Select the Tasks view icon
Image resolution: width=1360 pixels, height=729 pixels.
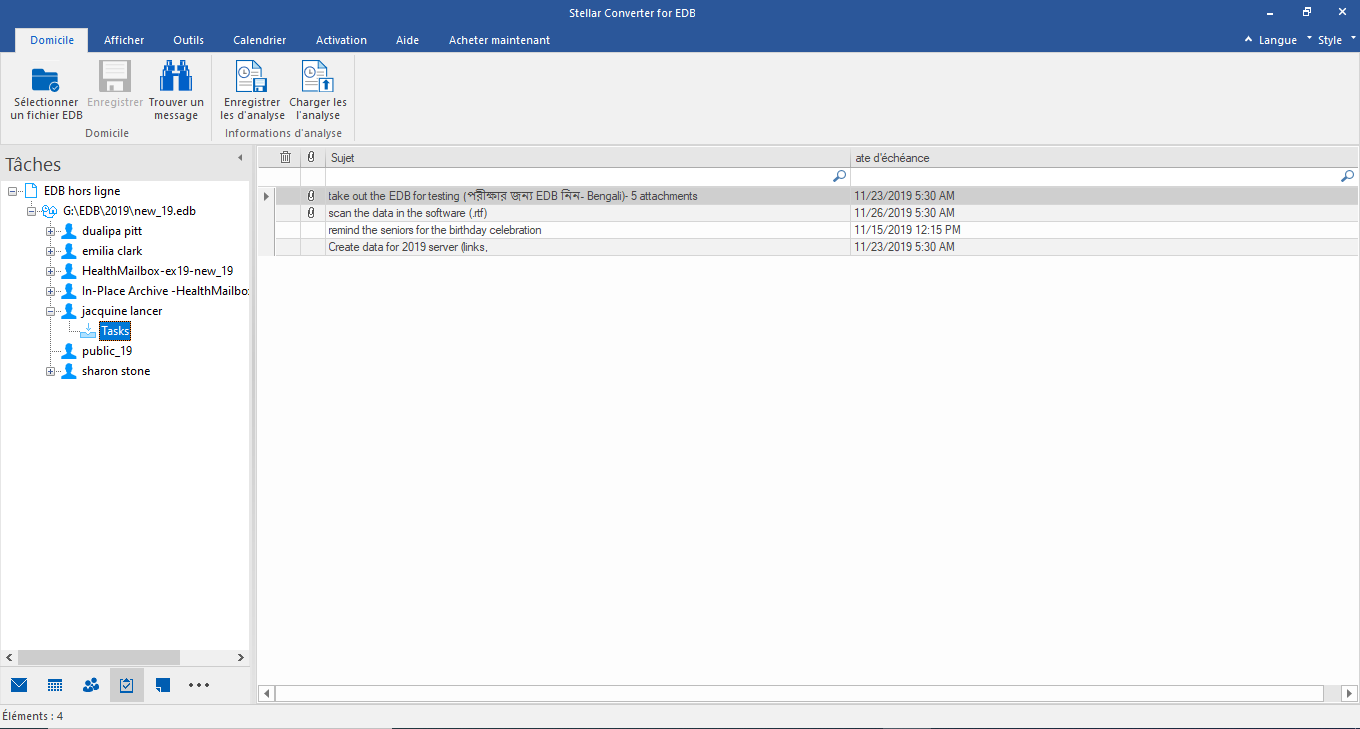pyautogui.click(x=127, y=685)
